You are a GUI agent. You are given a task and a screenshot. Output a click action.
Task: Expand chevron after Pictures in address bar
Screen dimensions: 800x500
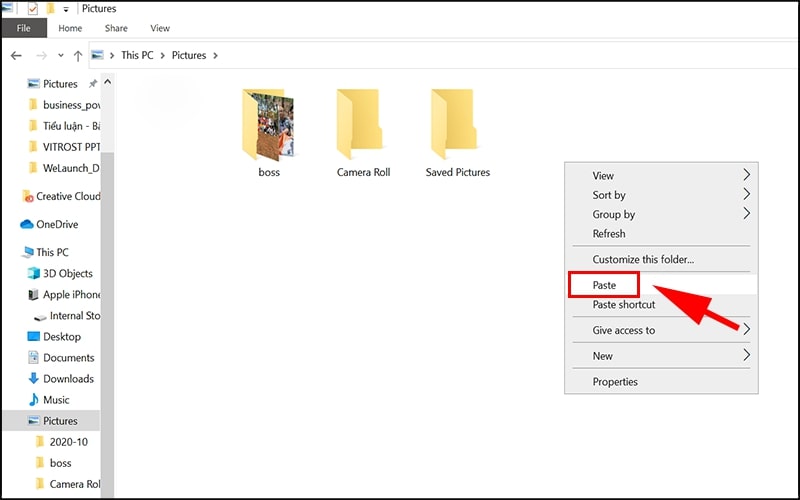[x=215, y=55]
